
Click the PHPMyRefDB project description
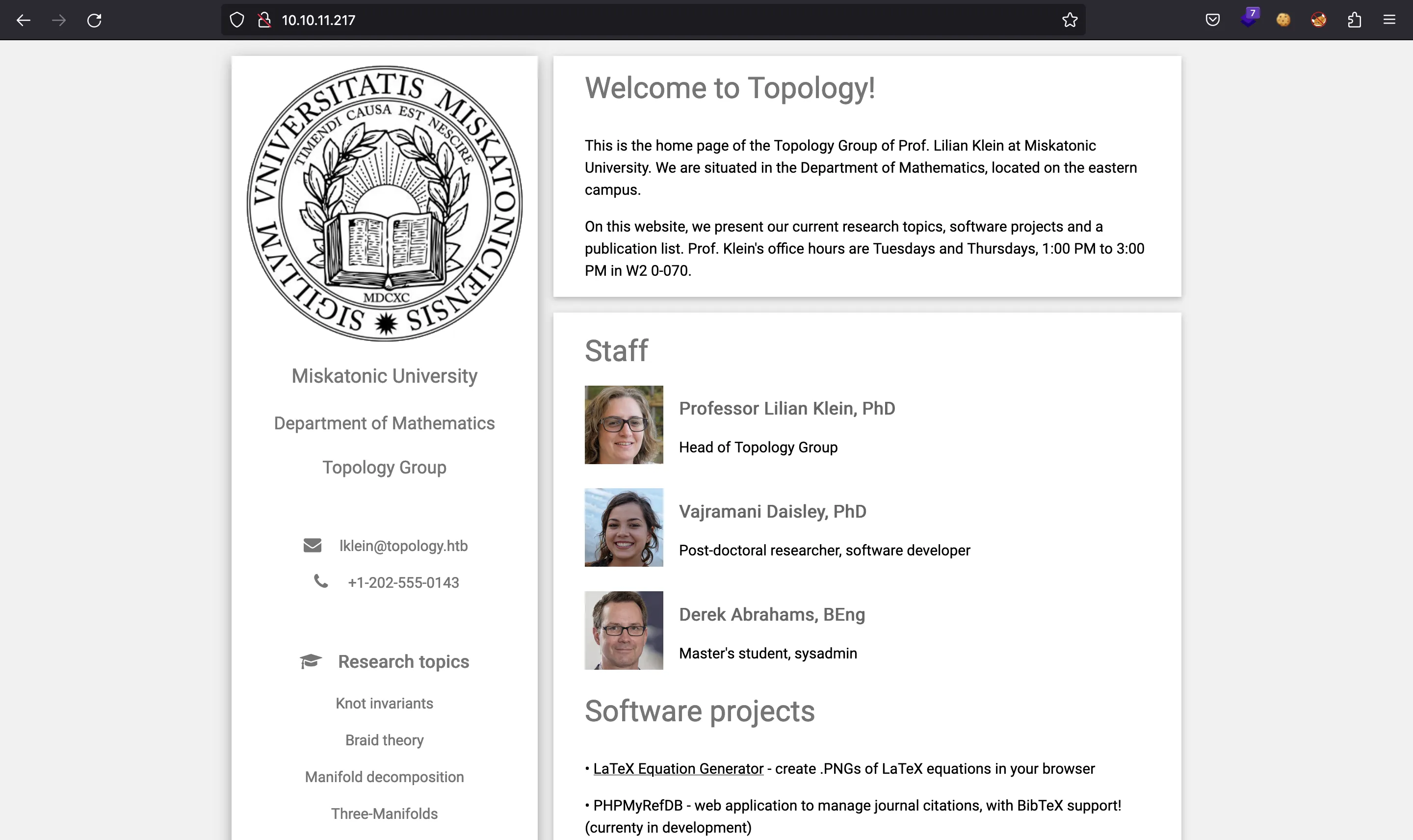(x=853, y=816)
